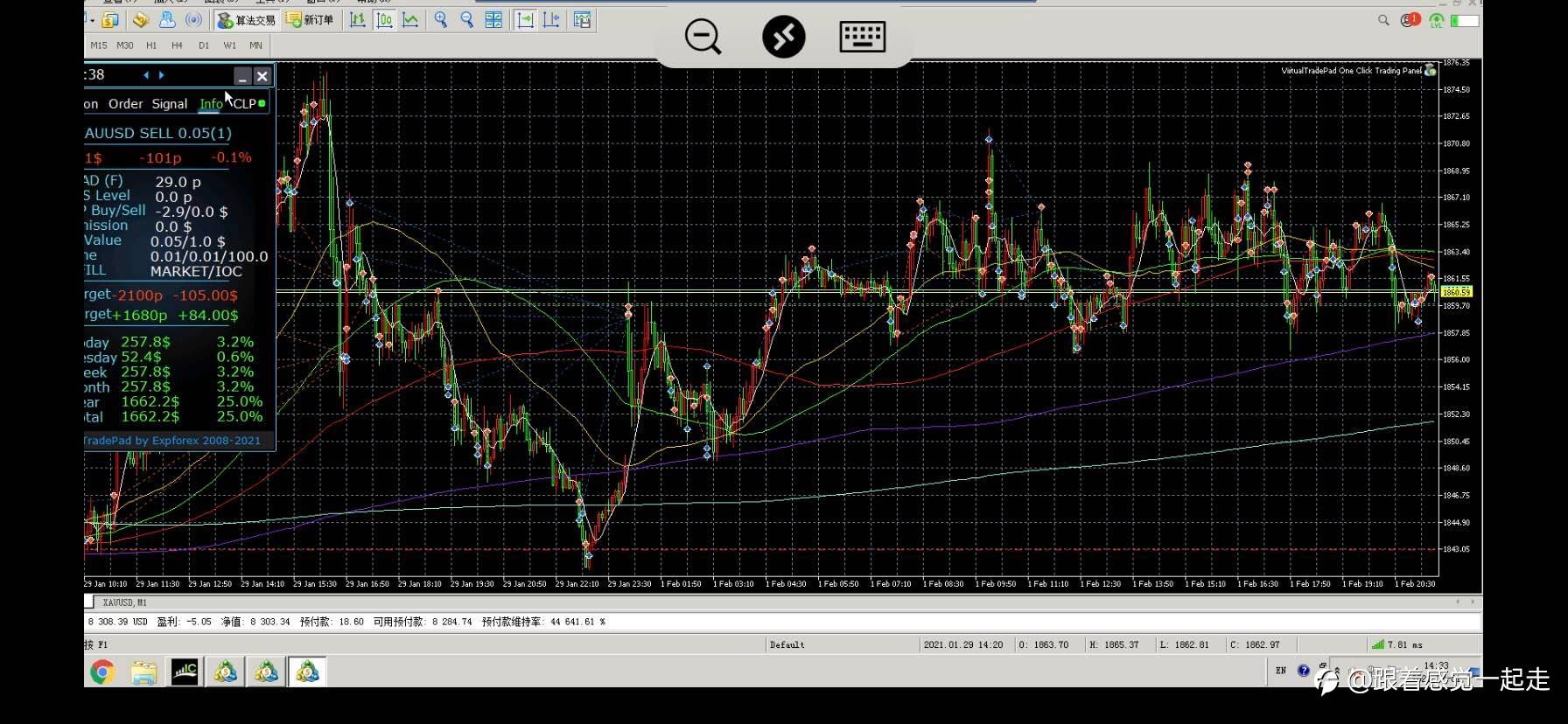Open the Order tab in TradePad
This screenshot has height=724, width=1568.
[125, 104]
